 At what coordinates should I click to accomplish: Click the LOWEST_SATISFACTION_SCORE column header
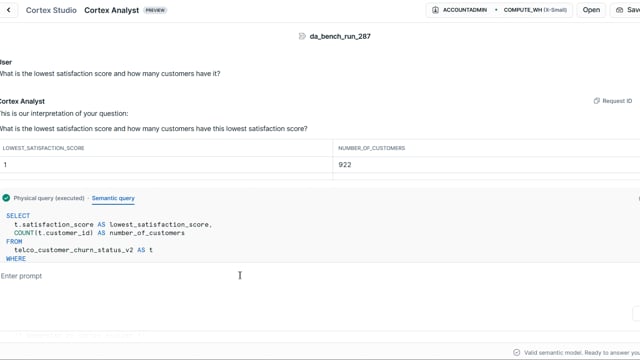point(43,148)
